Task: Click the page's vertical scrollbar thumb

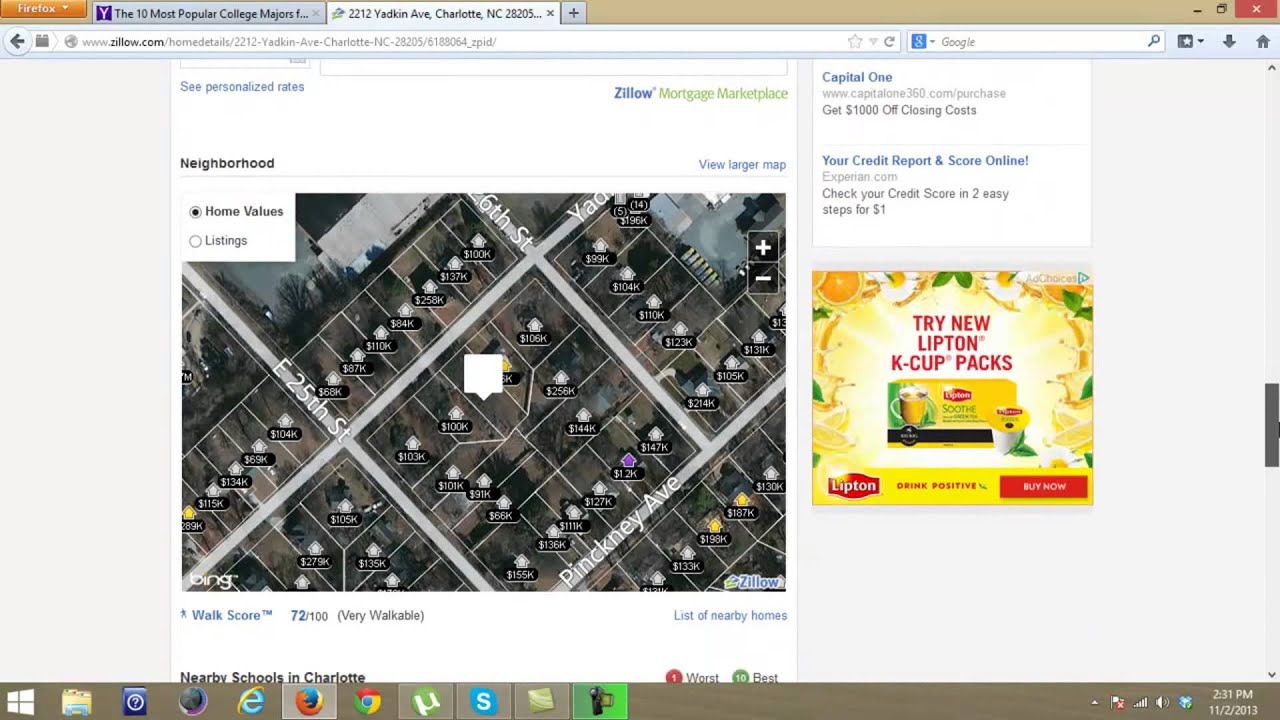Action: point(1272,425)
